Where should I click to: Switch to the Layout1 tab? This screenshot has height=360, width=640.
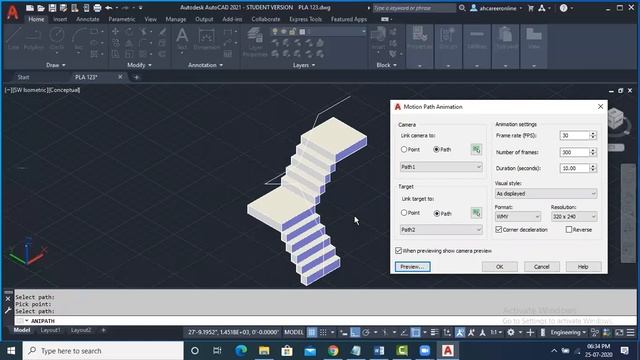click(x=50, y=330)
